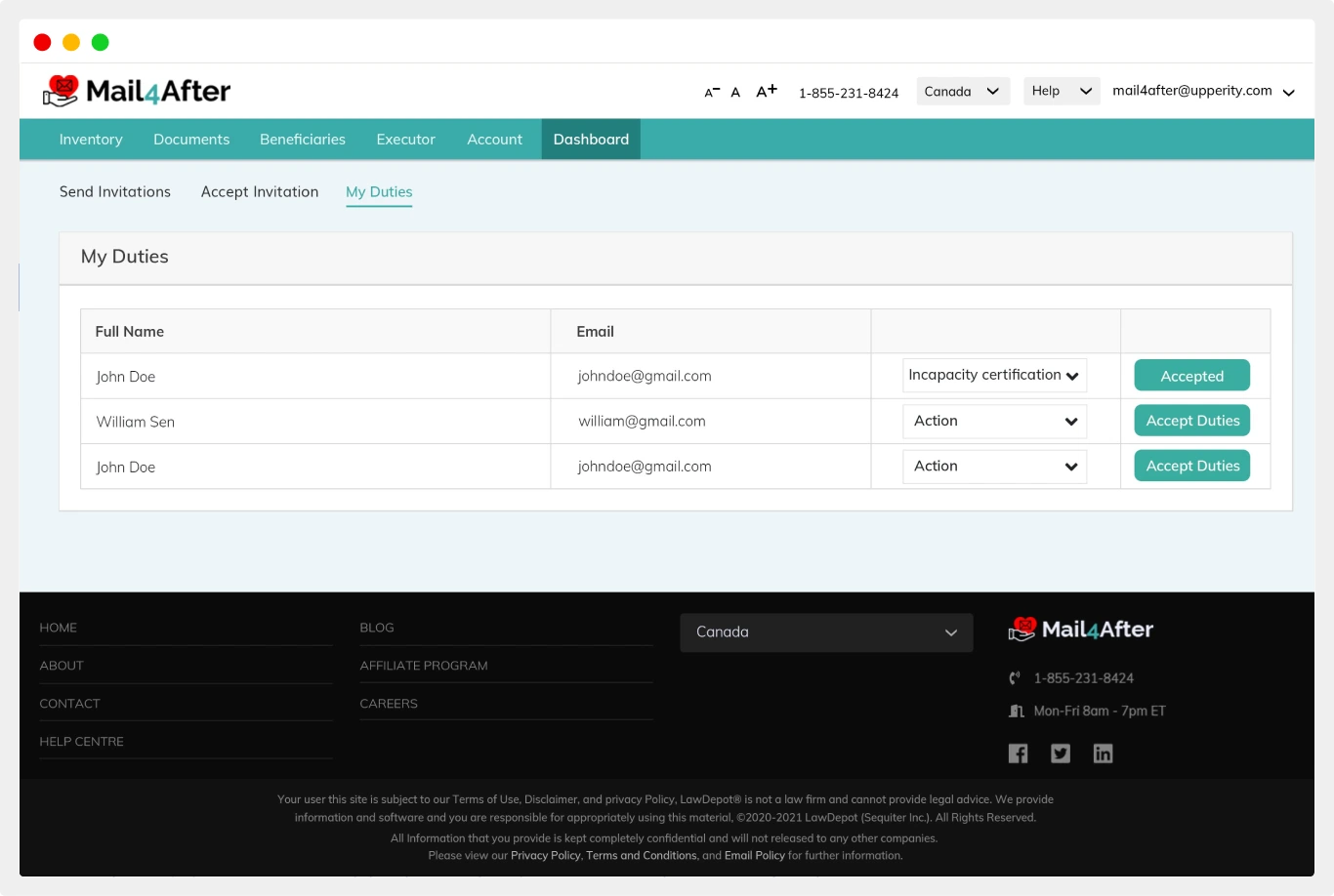Open the Action dropdown for William Sen
The image size is (1334, 896).
994,421
